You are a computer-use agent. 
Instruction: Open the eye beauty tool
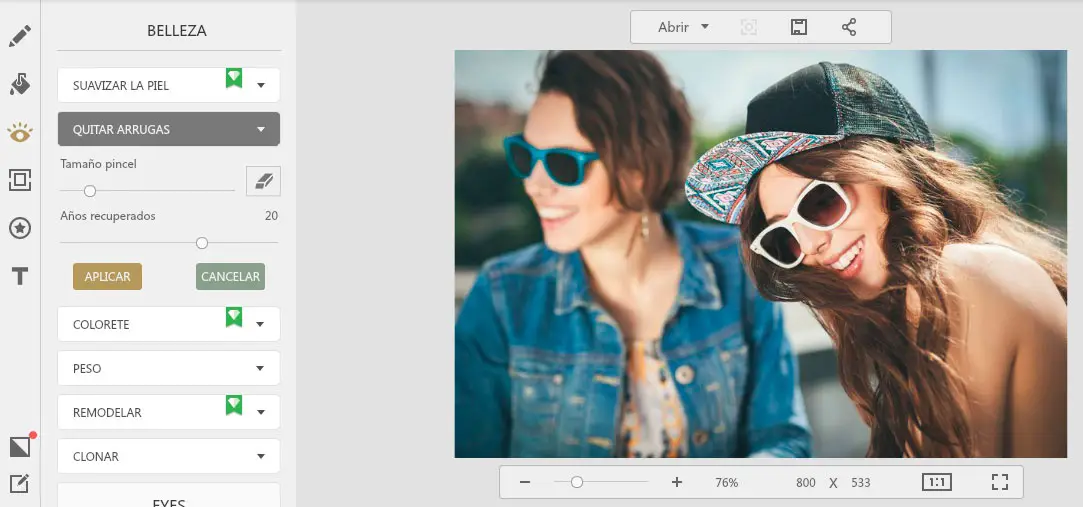pyautogui.click(x=20, y=132)
